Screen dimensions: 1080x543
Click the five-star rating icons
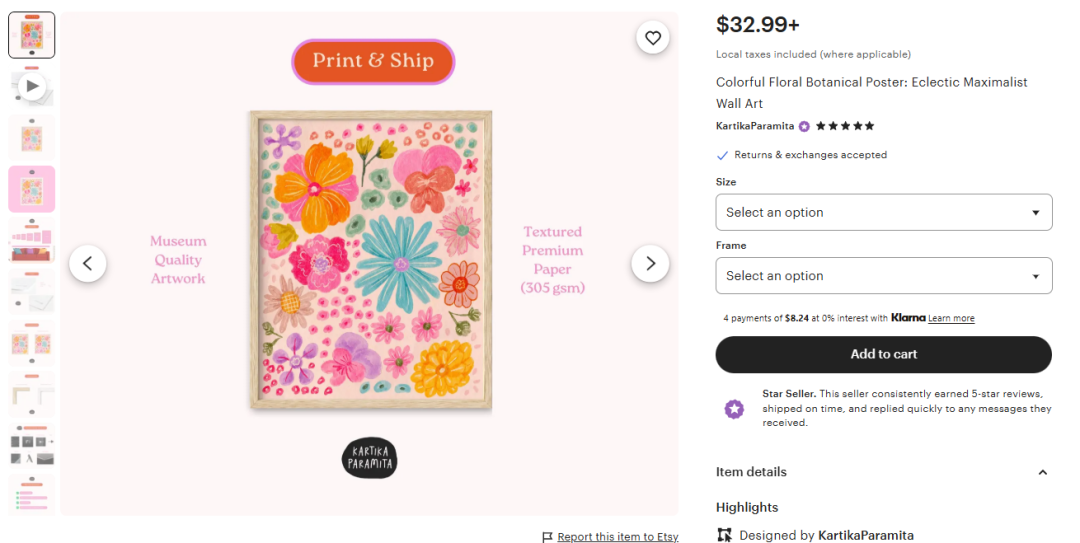click(x=845, y=126)
